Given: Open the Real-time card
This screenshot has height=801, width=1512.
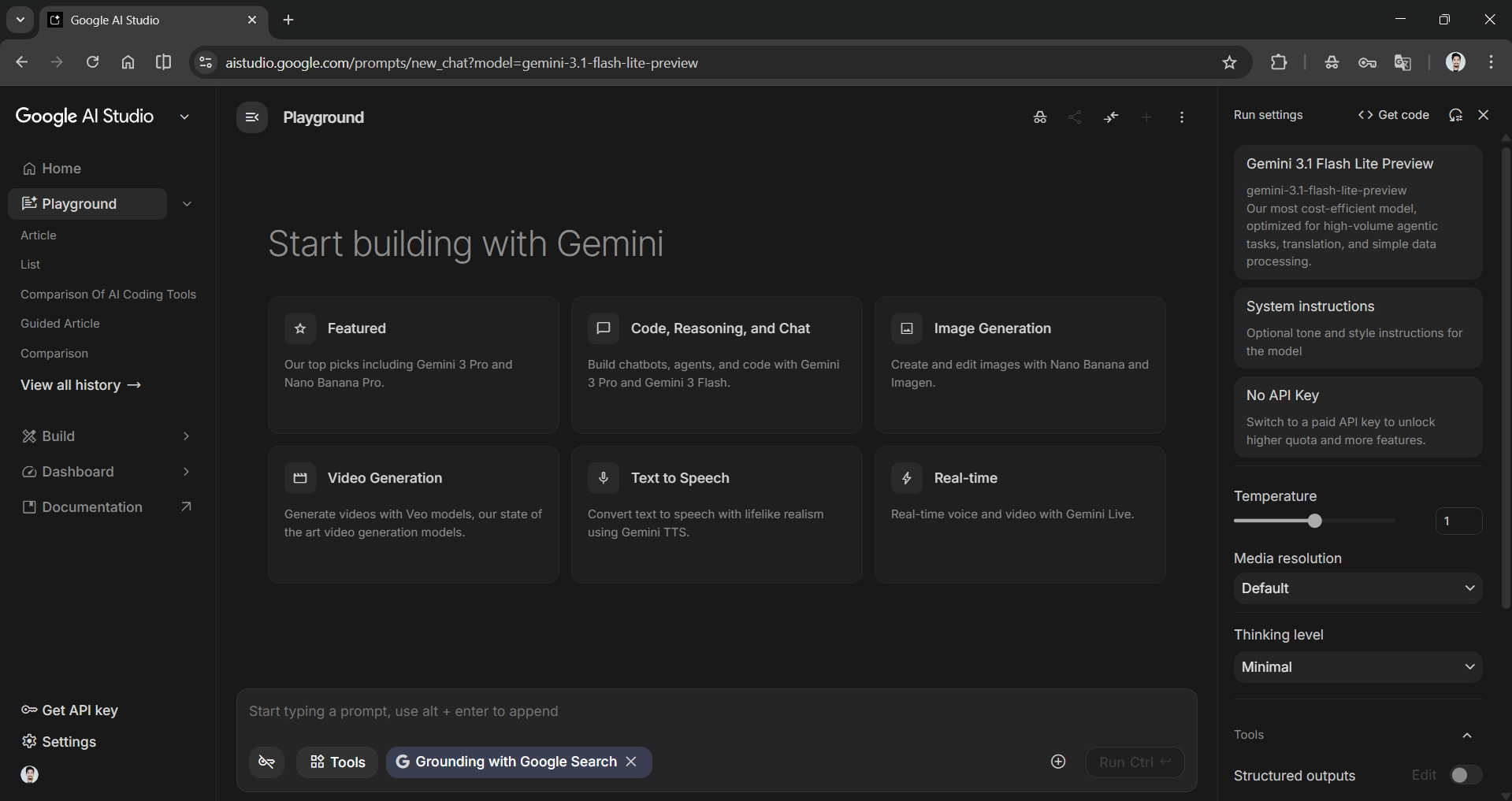Looking at the screenshot, I should click(1020, 514).
